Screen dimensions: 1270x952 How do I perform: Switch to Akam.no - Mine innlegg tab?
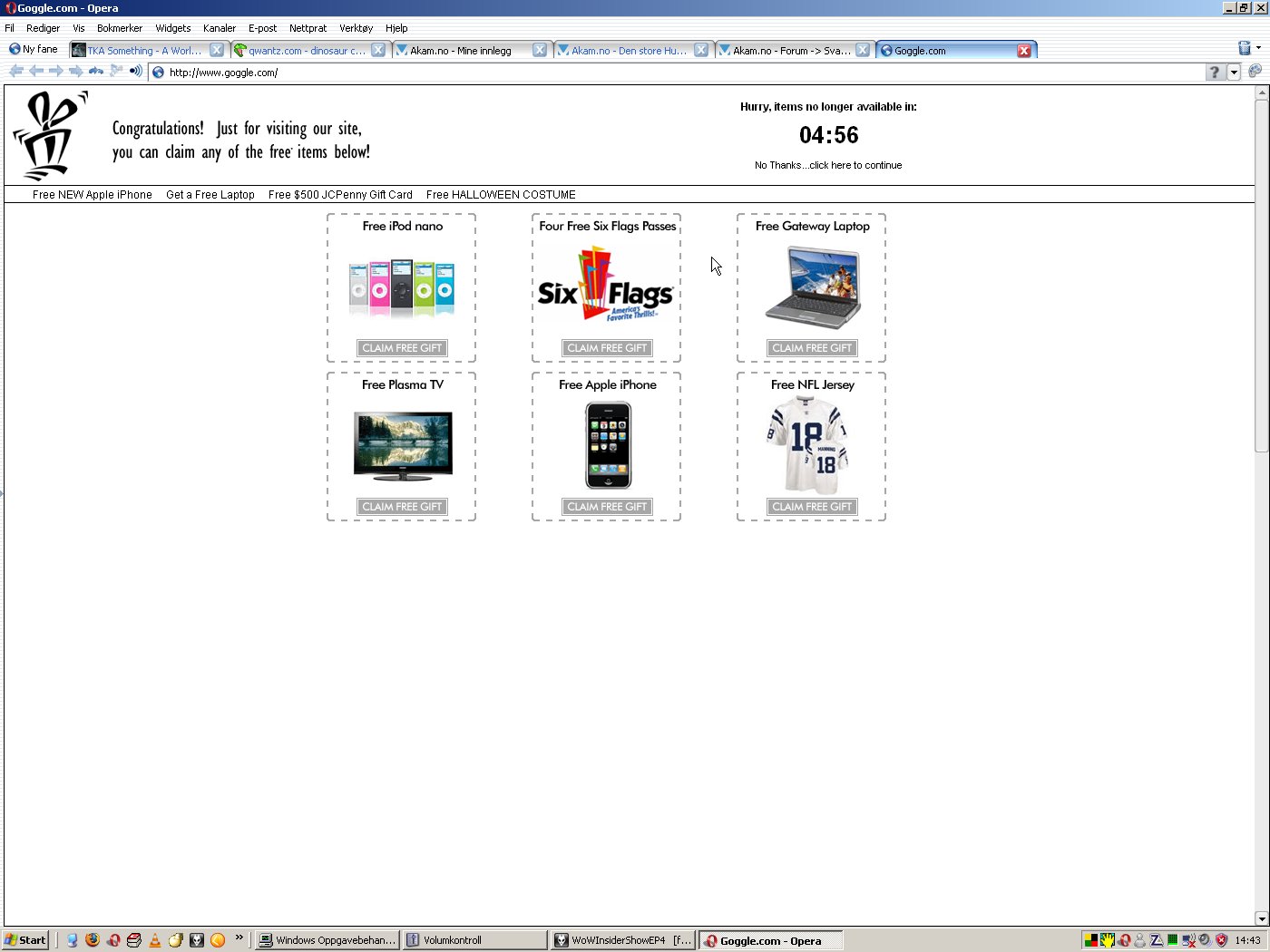[462, 51]
